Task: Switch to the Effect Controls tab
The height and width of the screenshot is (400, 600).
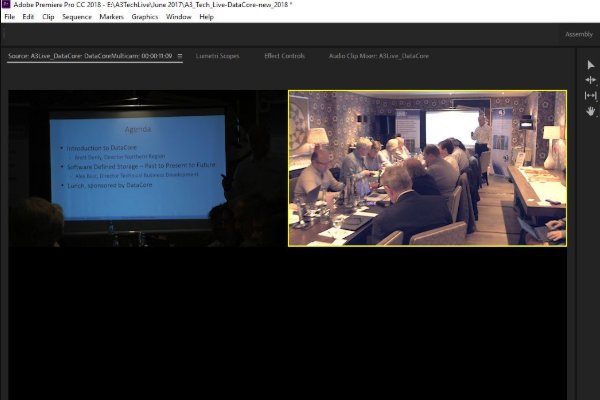Action: [284, 56]
